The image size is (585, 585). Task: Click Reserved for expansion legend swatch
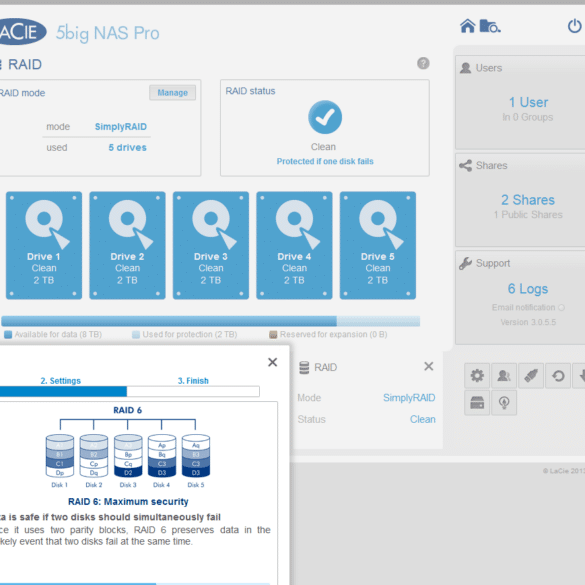[273, 335]
